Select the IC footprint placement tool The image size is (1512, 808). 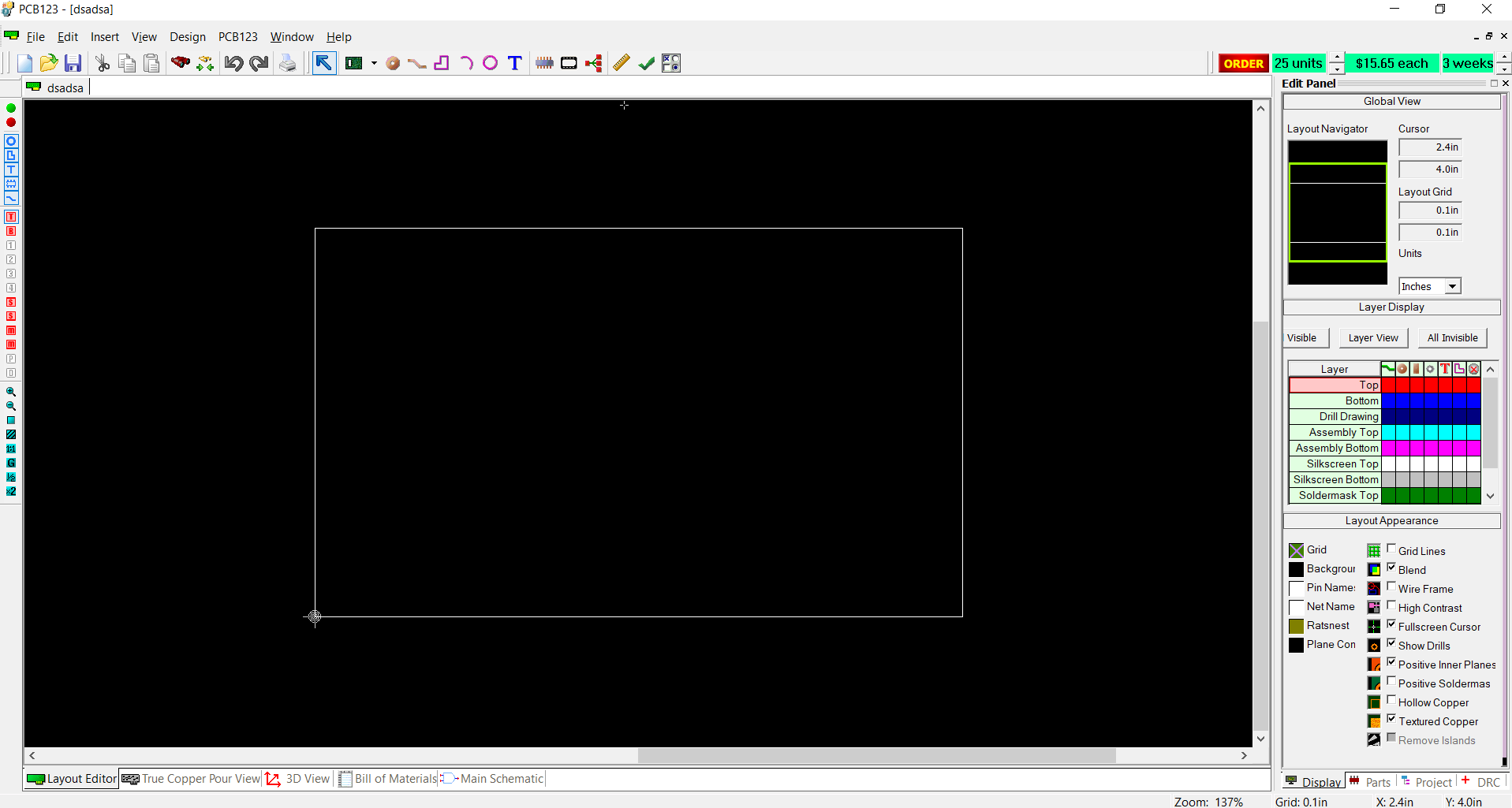(544, 63)
